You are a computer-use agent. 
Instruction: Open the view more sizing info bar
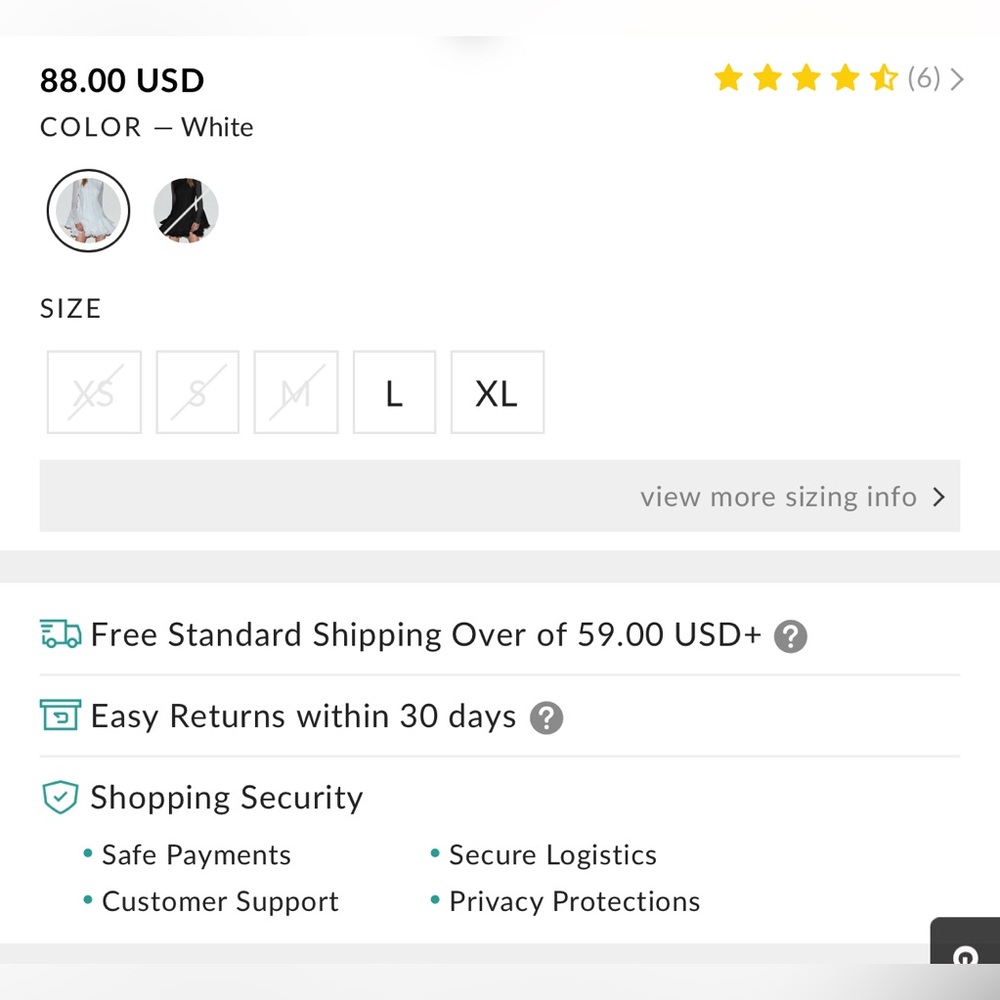tap(499, 496)
